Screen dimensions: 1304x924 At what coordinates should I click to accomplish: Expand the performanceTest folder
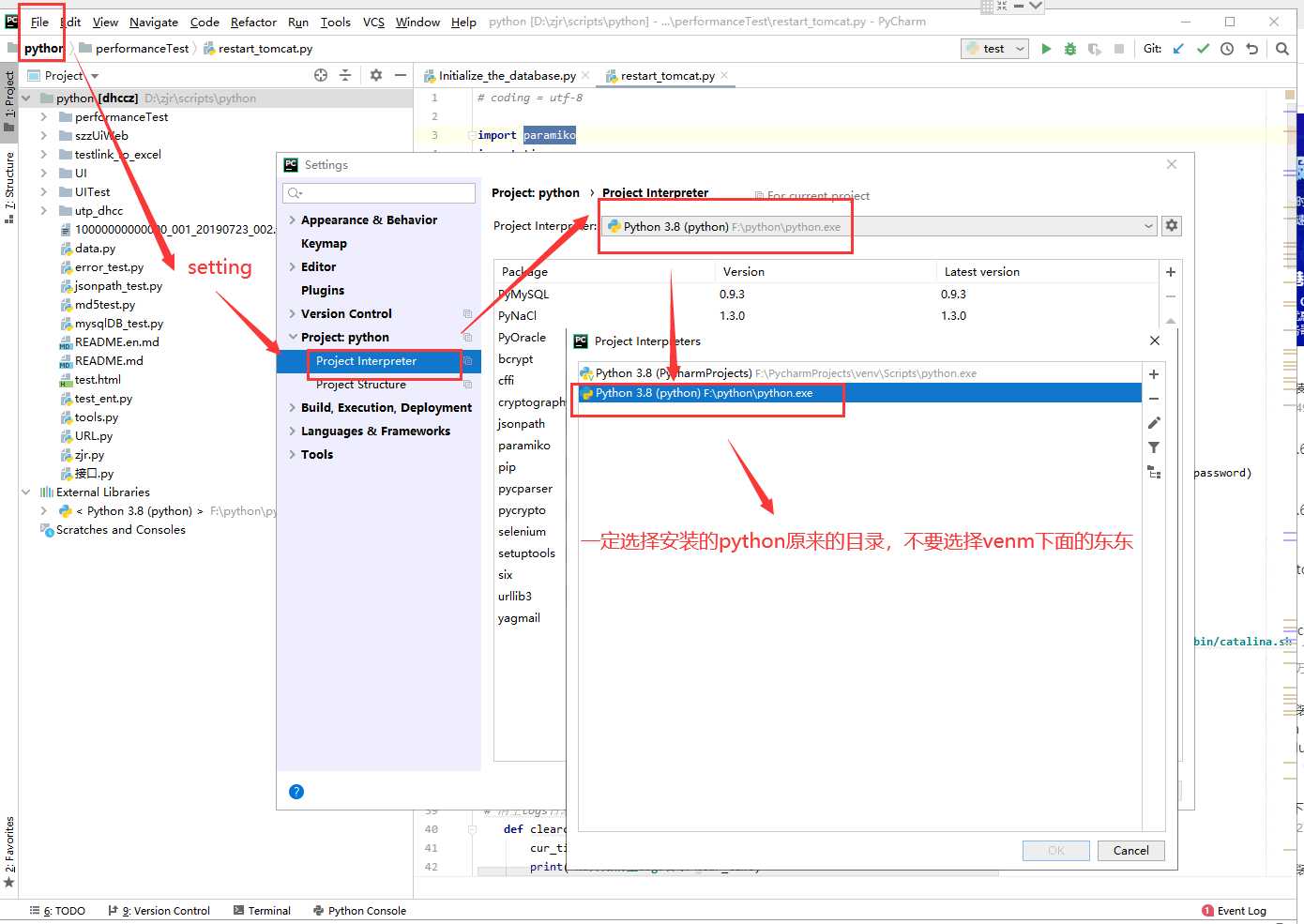click(44, 117)
